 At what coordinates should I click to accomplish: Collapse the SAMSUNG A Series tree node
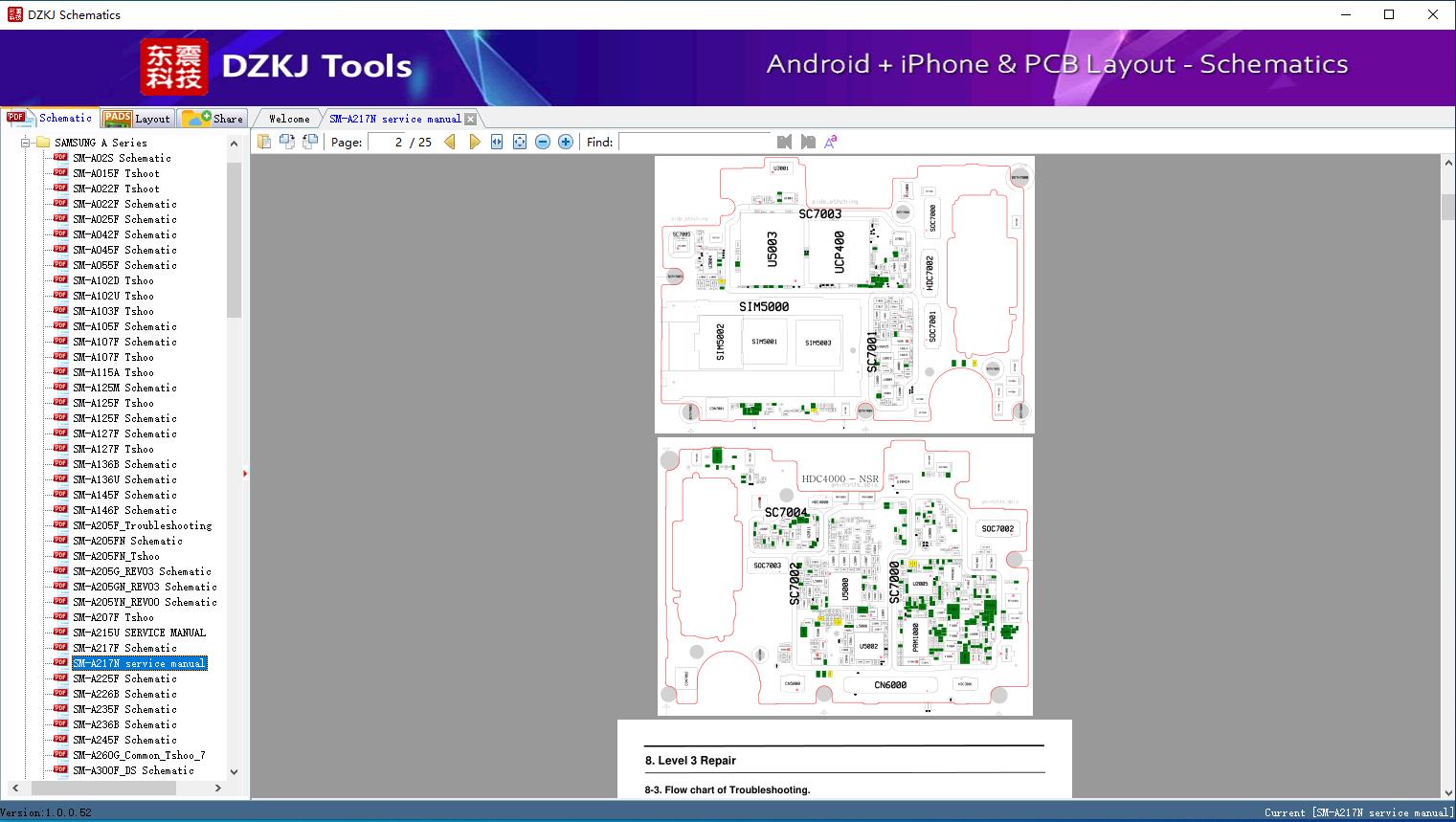(25, 143)
